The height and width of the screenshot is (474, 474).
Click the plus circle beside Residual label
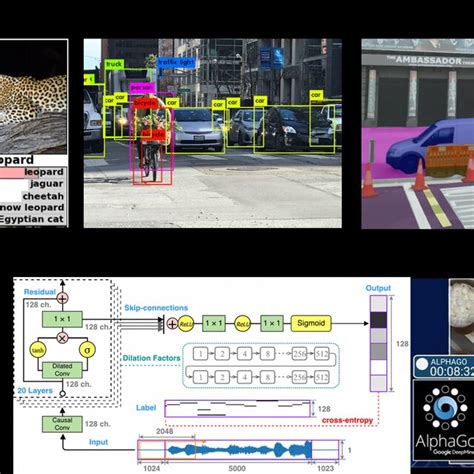point(62,298)
